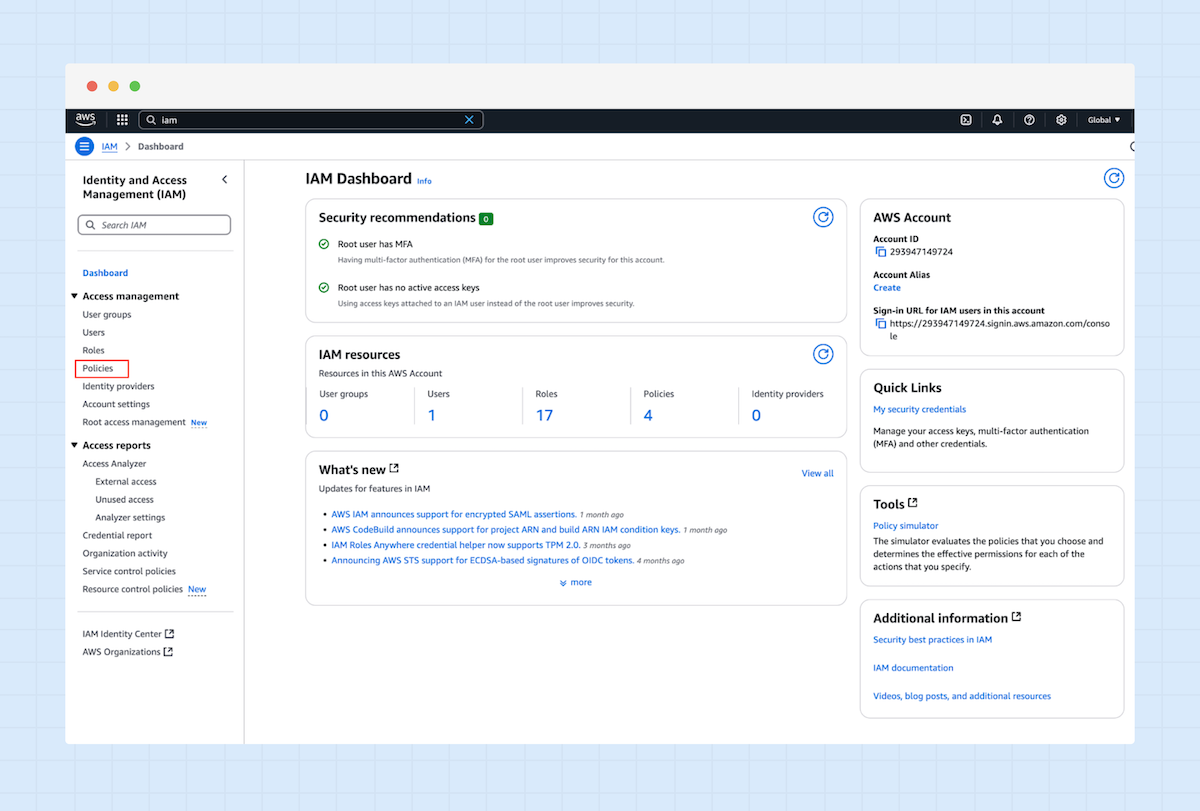Collapse the Access management section
The width and height of the screenshot is (1200, 811).
pos(74,296)
